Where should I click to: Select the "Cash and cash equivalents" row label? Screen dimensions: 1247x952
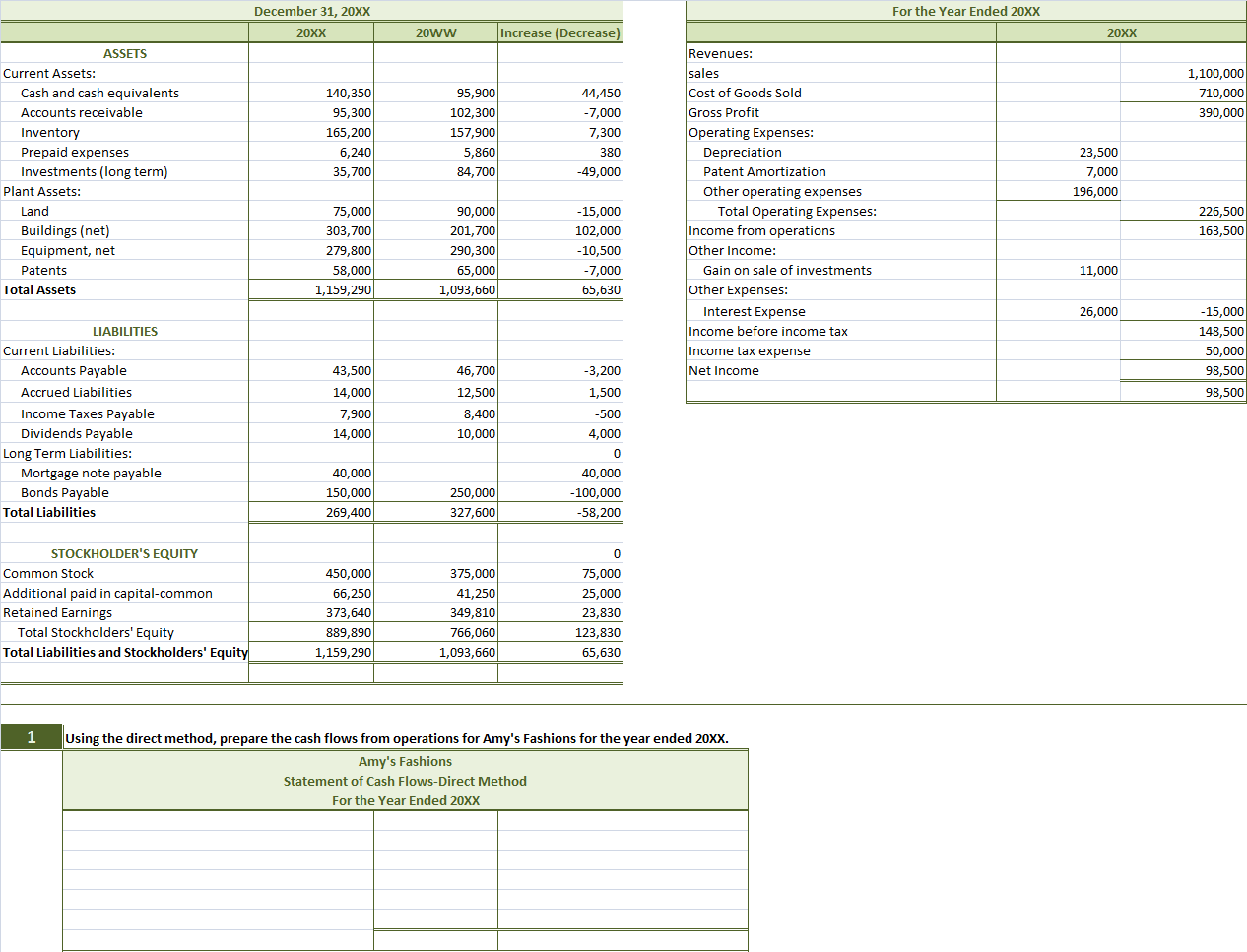tap(99, 93)
